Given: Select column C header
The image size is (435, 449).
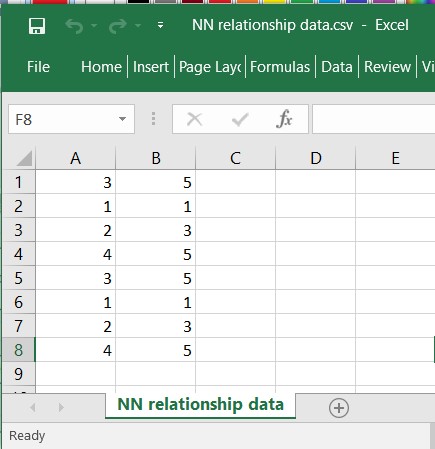Looking at the screenshot, I should click(x=236, y=158).
